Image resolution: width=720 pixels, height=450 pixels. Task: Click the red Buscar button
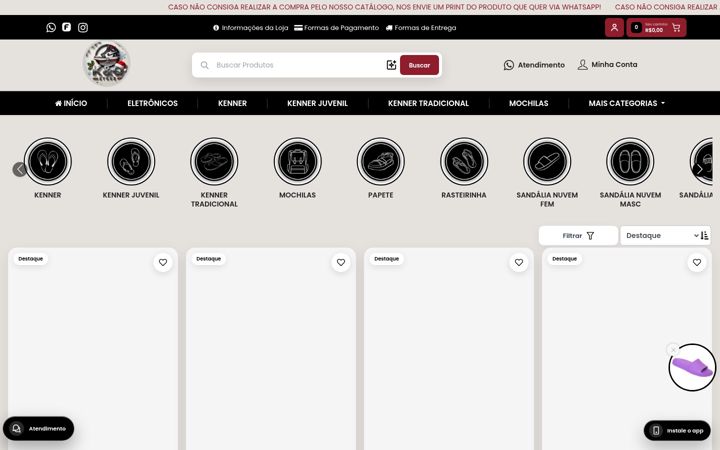pyautogui.click(x=419, y=65)
